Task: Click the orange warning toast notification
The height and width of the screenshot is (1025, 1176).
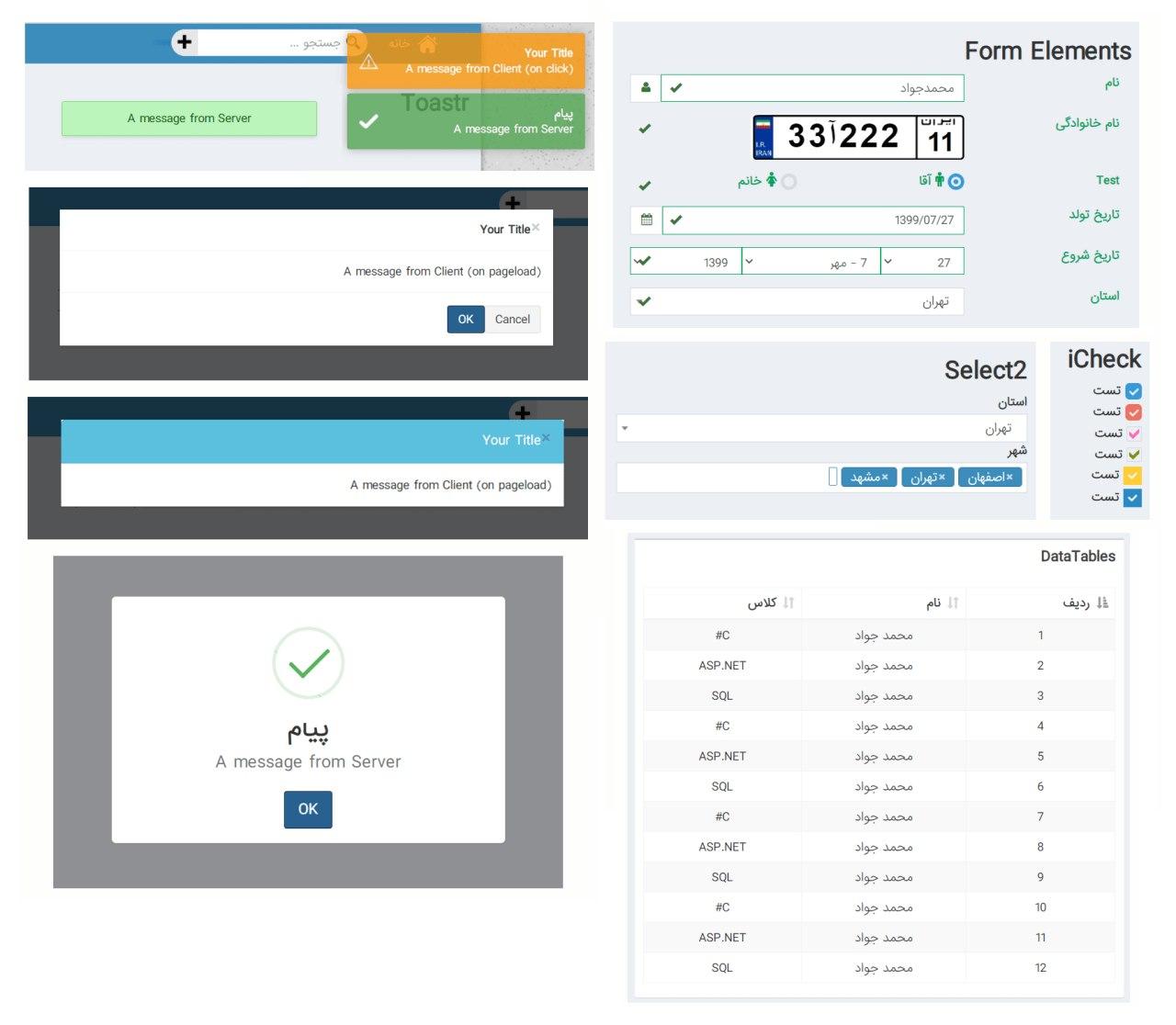Action: (466, 61)
